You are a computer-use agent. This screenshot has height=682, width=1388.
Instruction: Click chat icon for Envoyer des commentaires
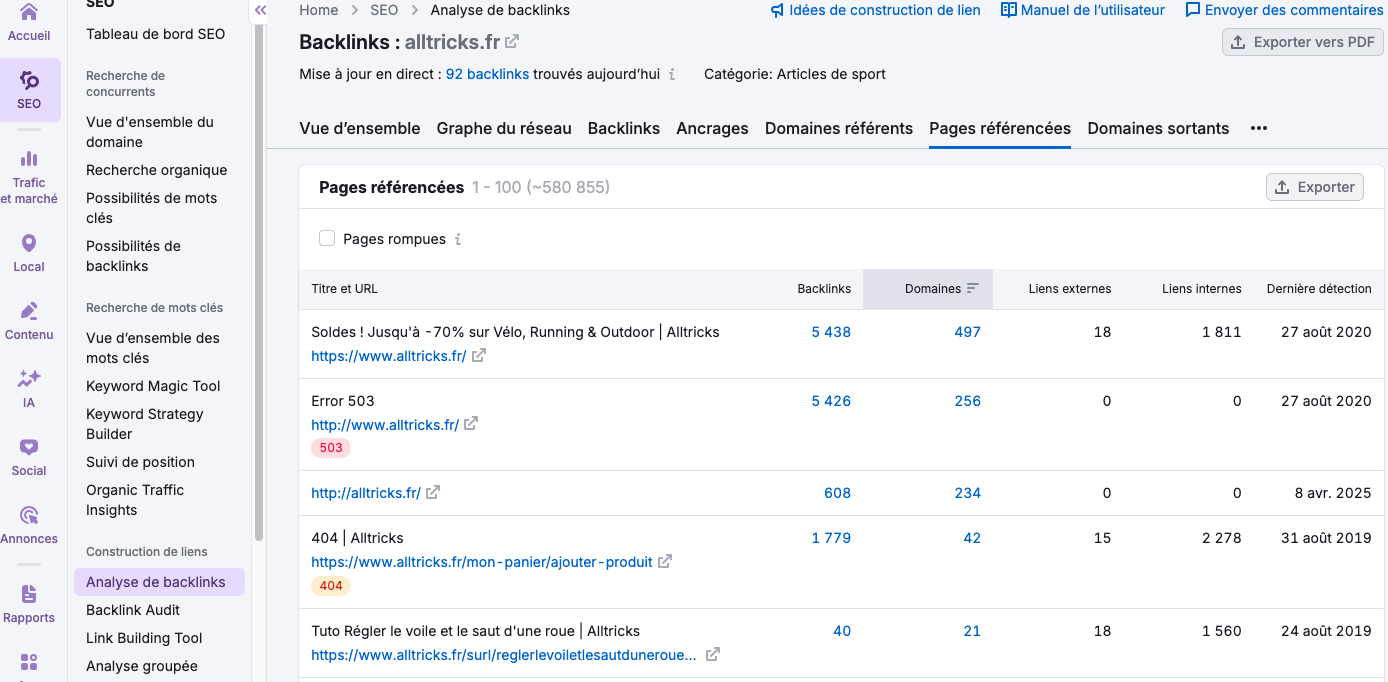click(x=1193, y=10)
